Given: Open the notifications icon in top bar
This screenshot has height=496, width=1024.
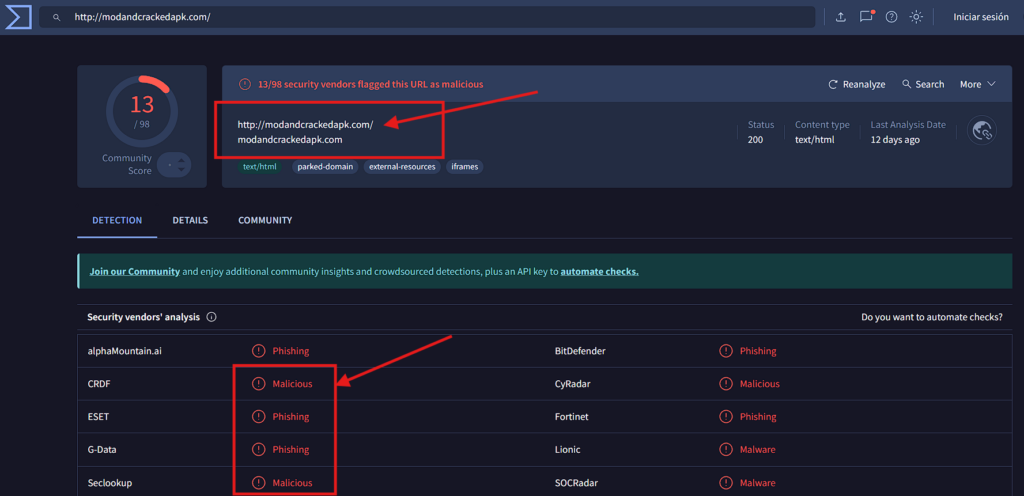Looking at the screenshot, I should [x=866, y=17].
